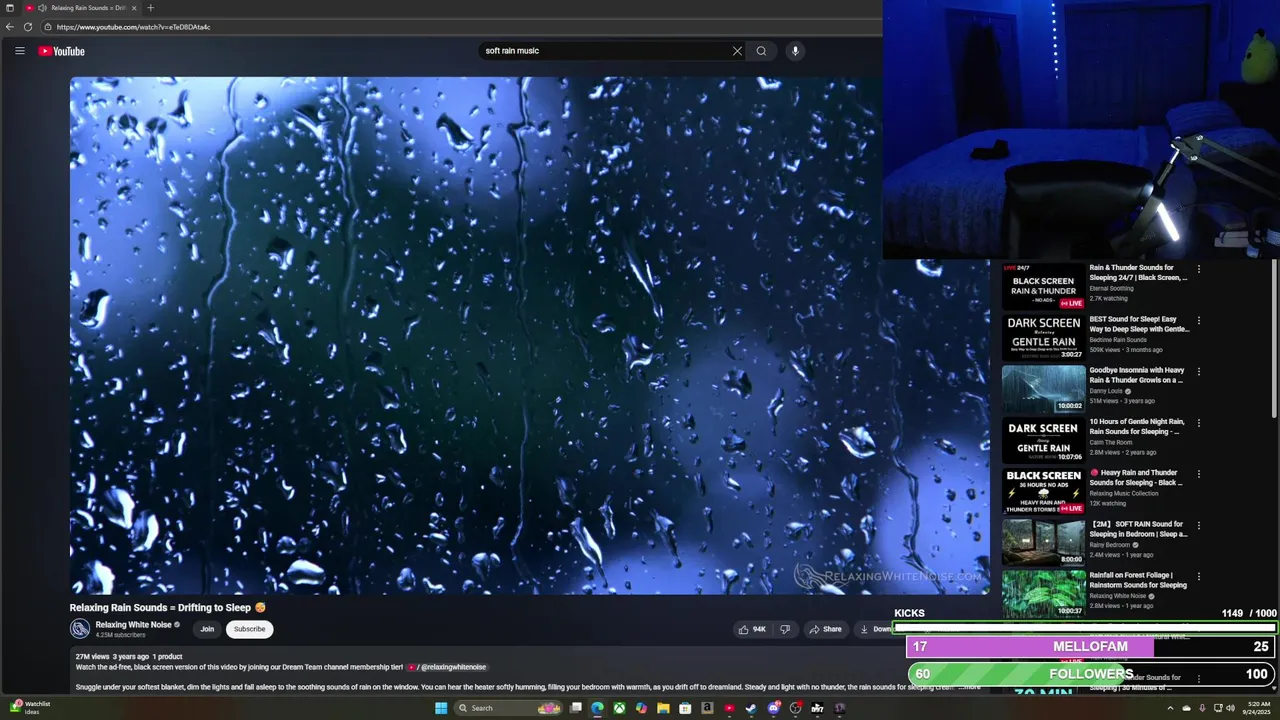Share the Relaxing Rain Sounds video
Screen dimensions: 1280x720
(x=826, y=629)
